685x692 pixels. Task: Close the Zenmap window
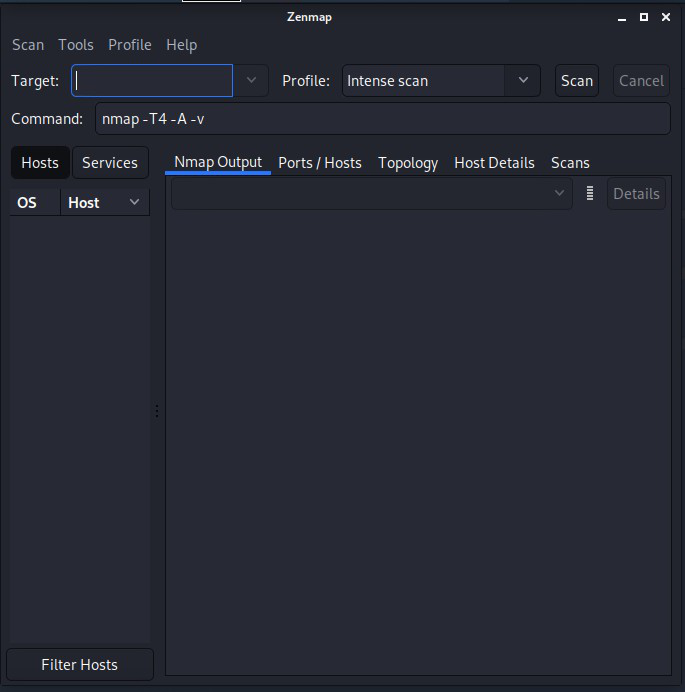666,17
